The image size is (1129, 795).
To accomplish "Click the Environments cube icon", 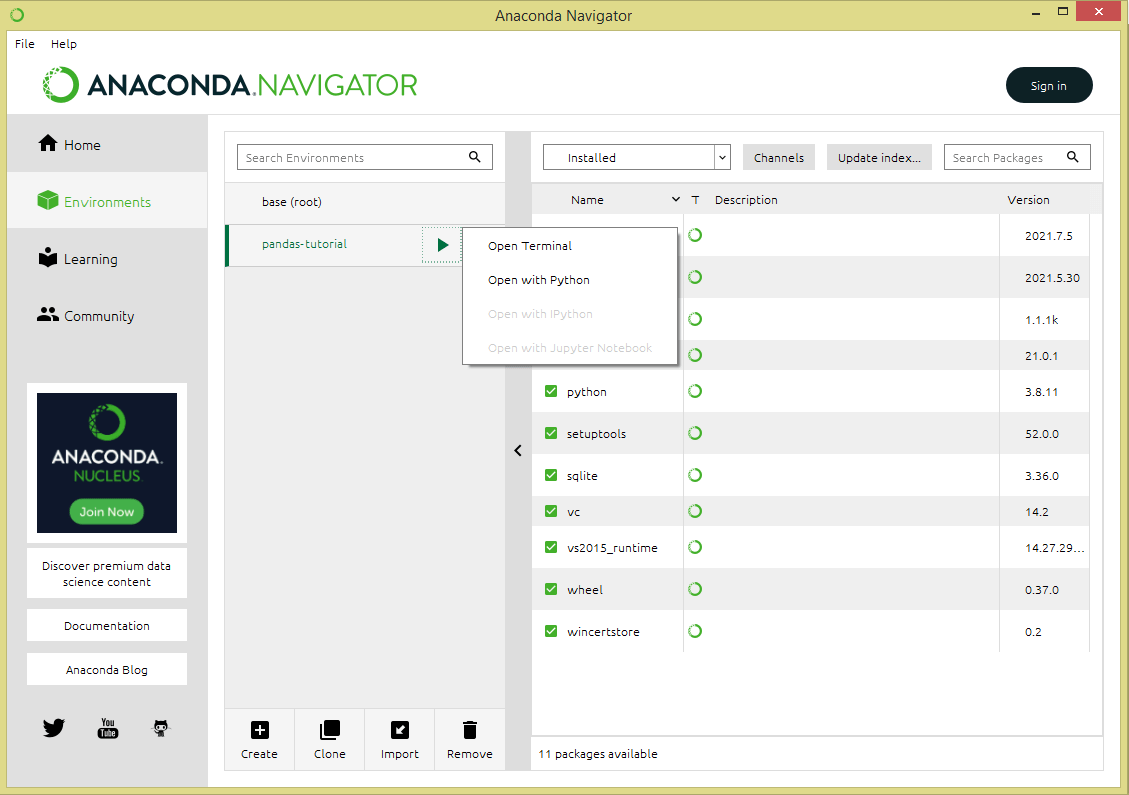I will click(x=48, y=200).
